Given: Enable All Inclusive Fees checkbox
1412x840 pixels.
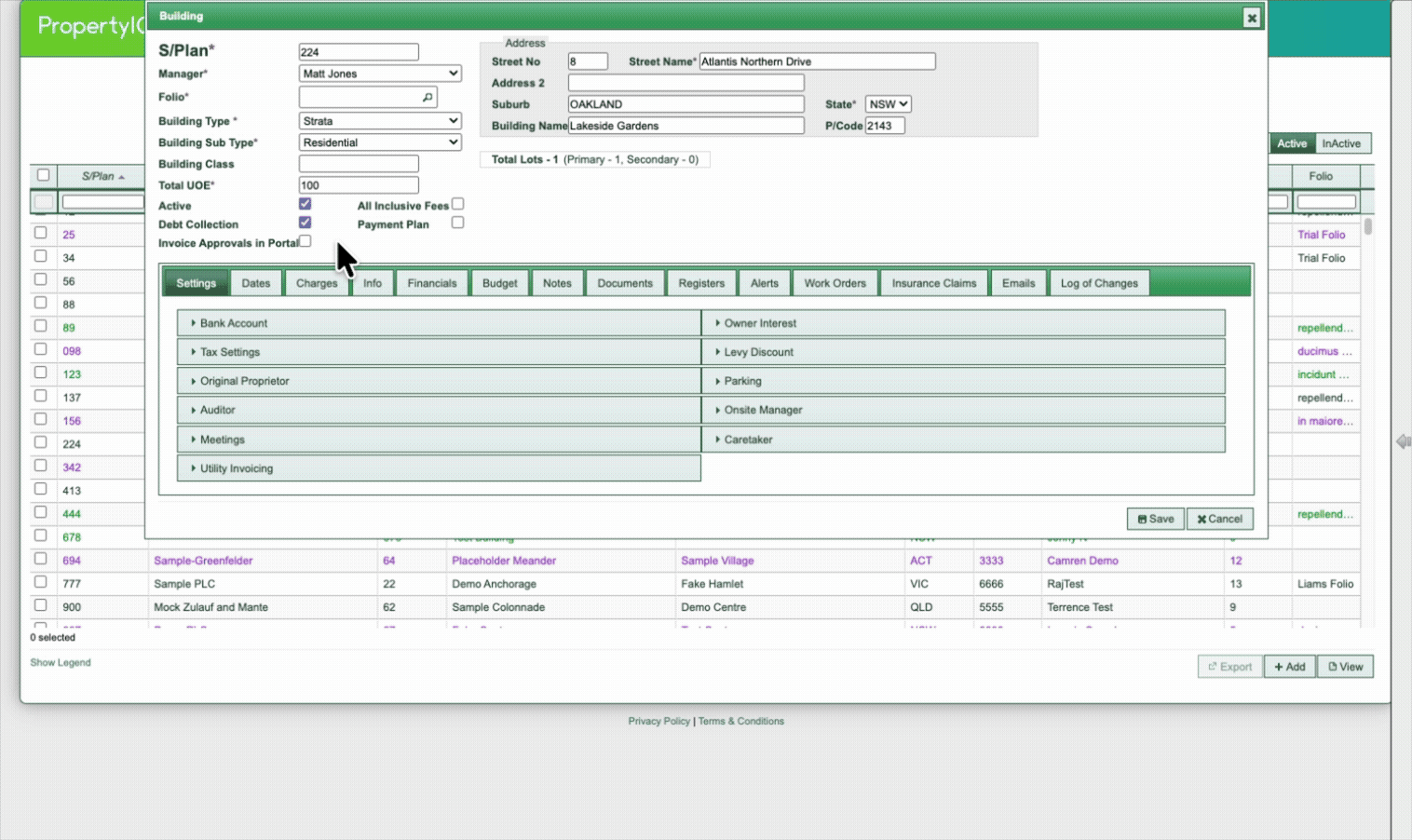Looking at the screenshot, I should click(x=457, y=204).
